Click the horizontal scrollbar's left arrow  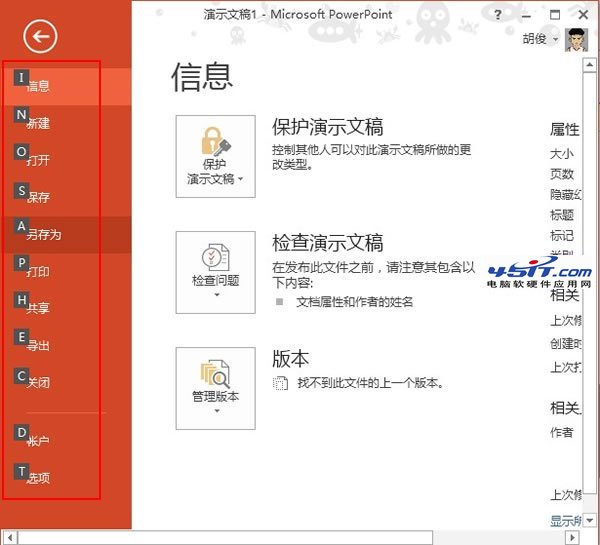(x=8, y=537)
